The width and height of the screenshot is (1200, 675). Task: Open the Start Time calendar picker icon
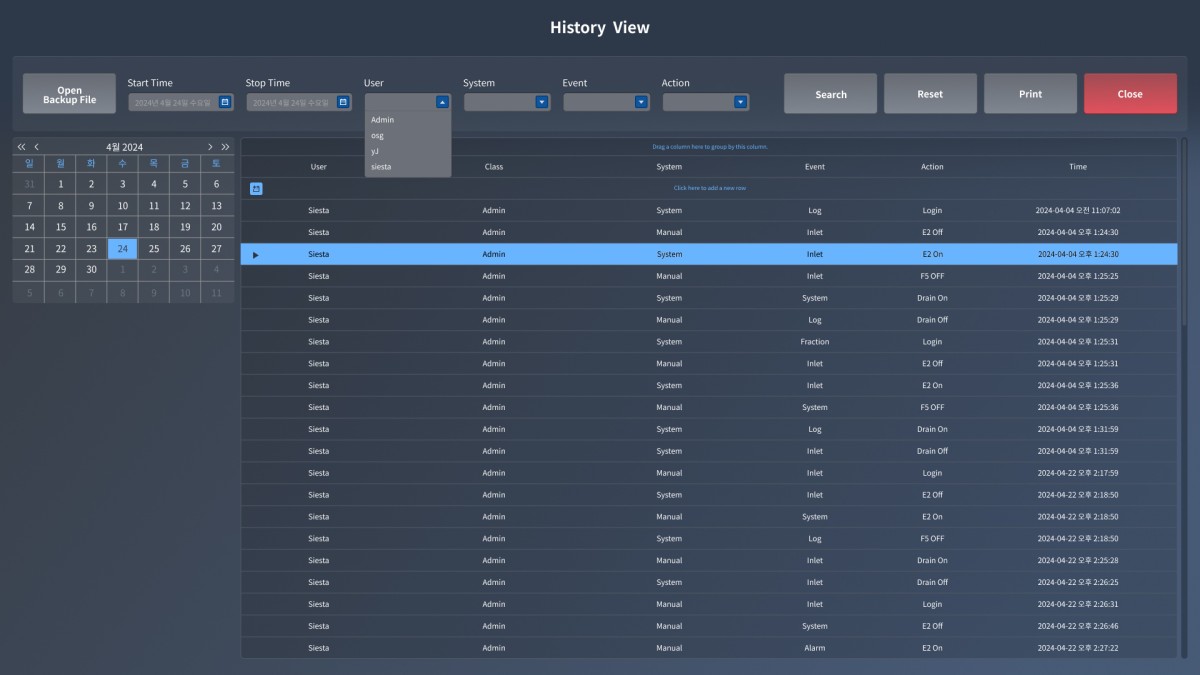[225, 102]
